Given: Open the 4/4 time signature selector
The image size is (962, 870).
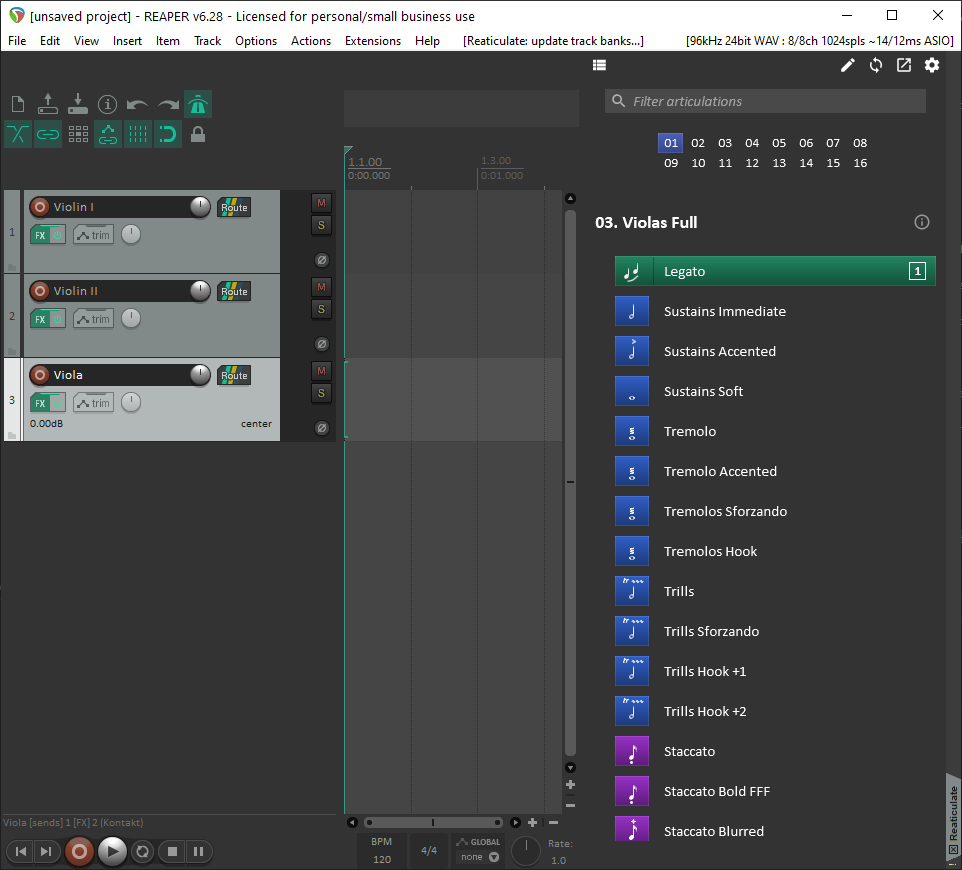Looking at the screenshot, I should click(x=428, y=850).
